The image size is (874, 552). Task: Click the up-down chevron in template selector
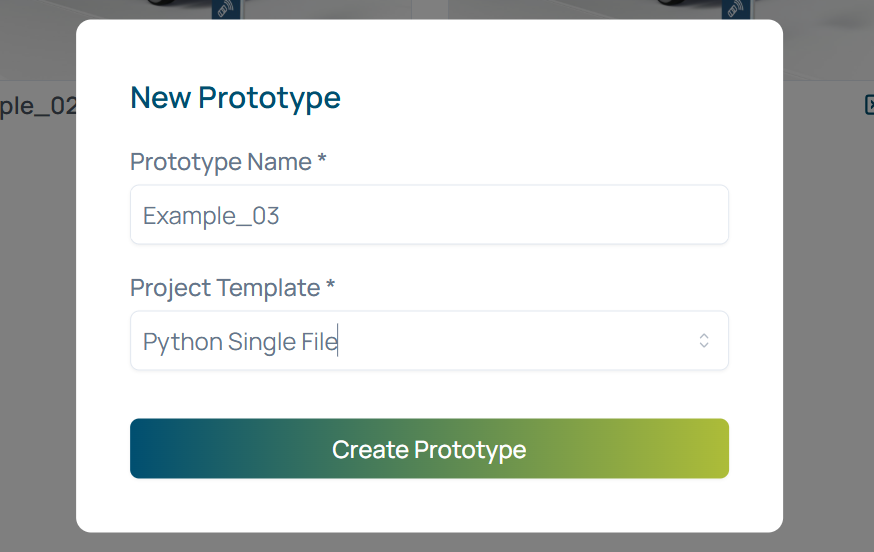click(704, 341)
